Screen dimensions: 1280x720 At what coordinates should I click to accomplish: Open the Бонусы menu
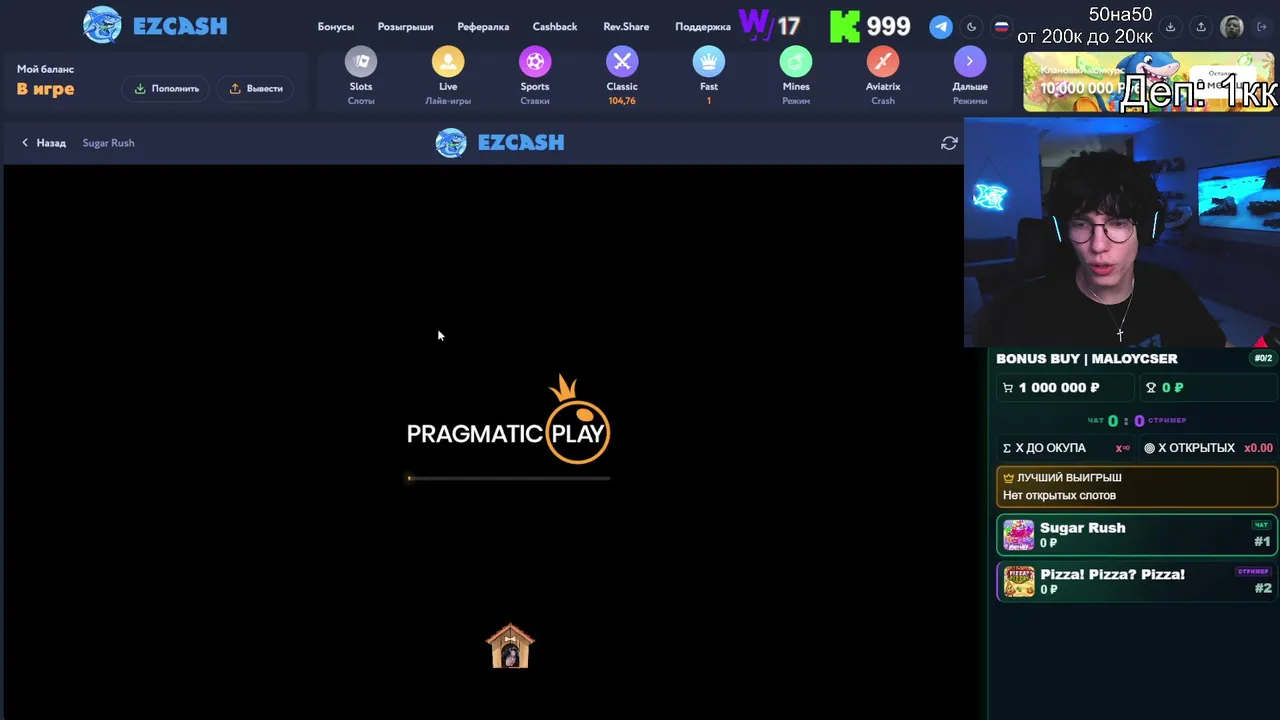(336, 27)
